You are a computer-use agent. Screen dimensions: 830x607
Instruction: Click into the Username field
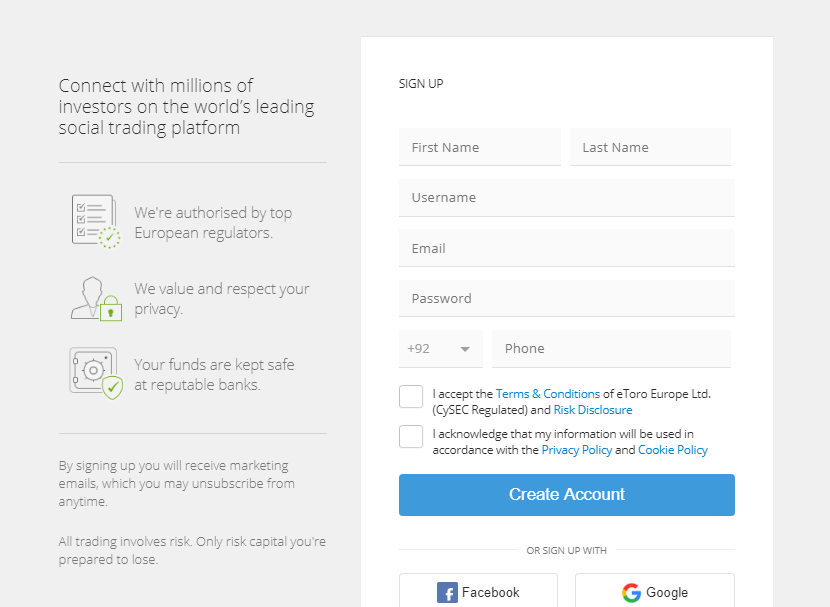point(566,198)
